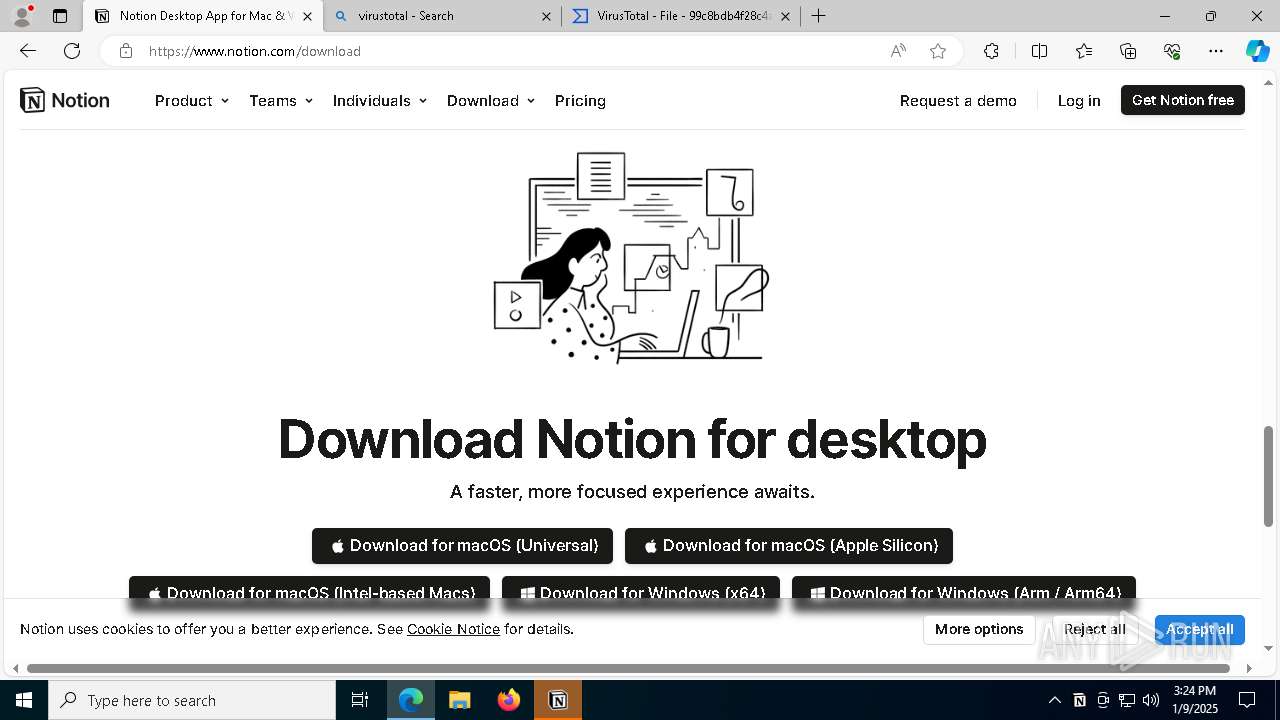Click the Notion illustration image
Viewport: 1280px width, 720px height.
tap(632, 258)
